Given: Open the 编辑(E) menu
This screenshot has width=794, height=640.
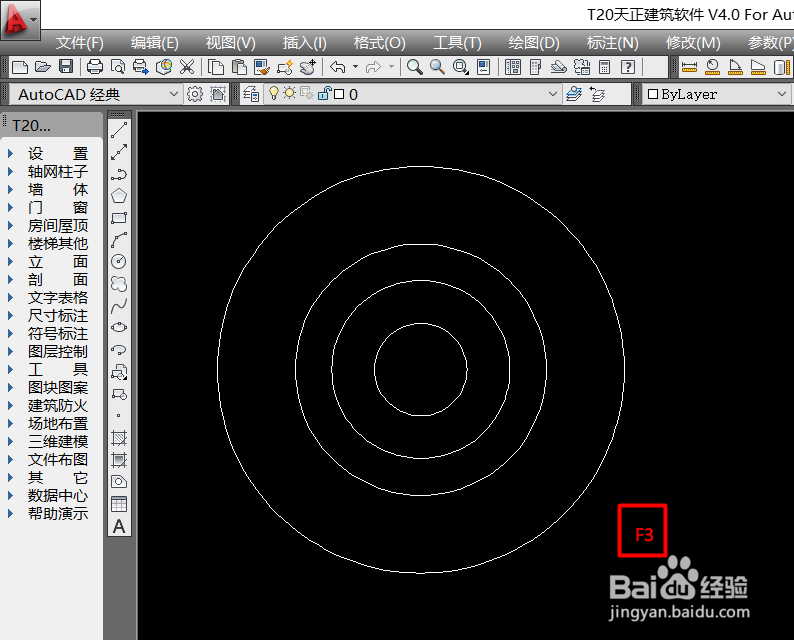Looking at the screenshot, I should tap(154, 43).
